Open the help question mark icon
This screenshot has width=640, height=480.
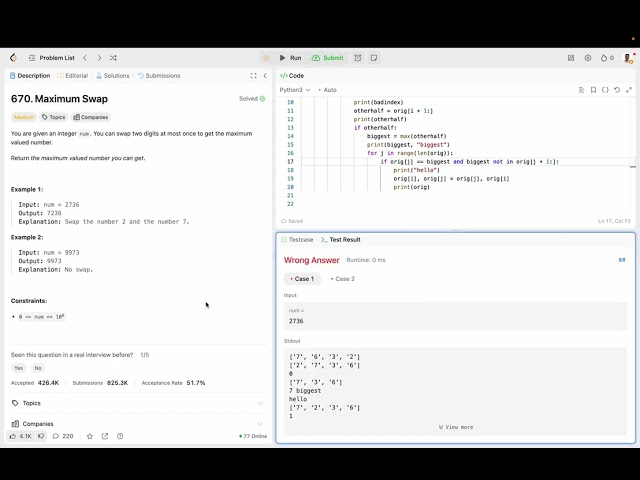(120, 436)
